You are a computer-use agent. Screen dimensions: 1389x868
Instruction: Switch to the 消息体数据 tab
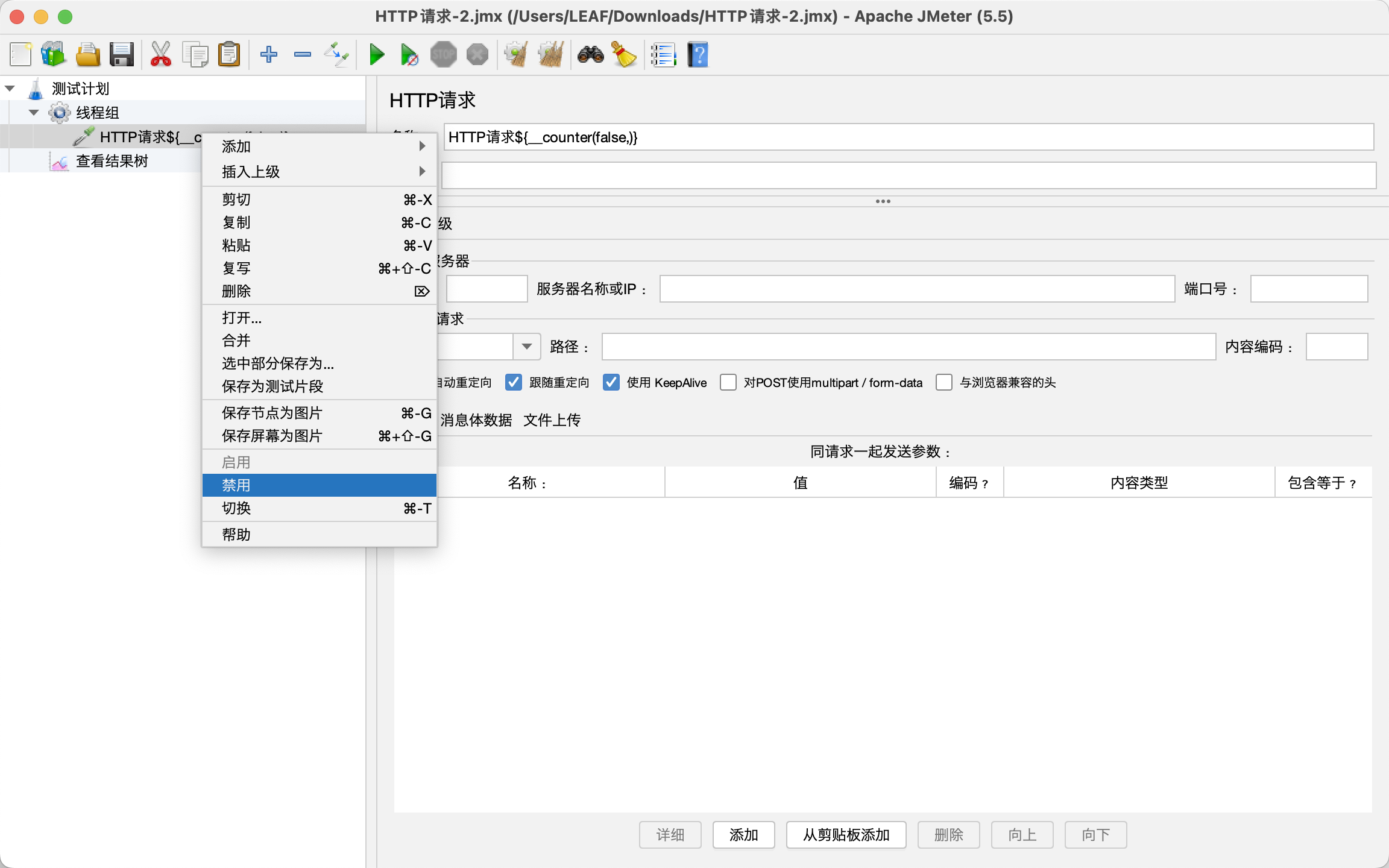[476, 420]
